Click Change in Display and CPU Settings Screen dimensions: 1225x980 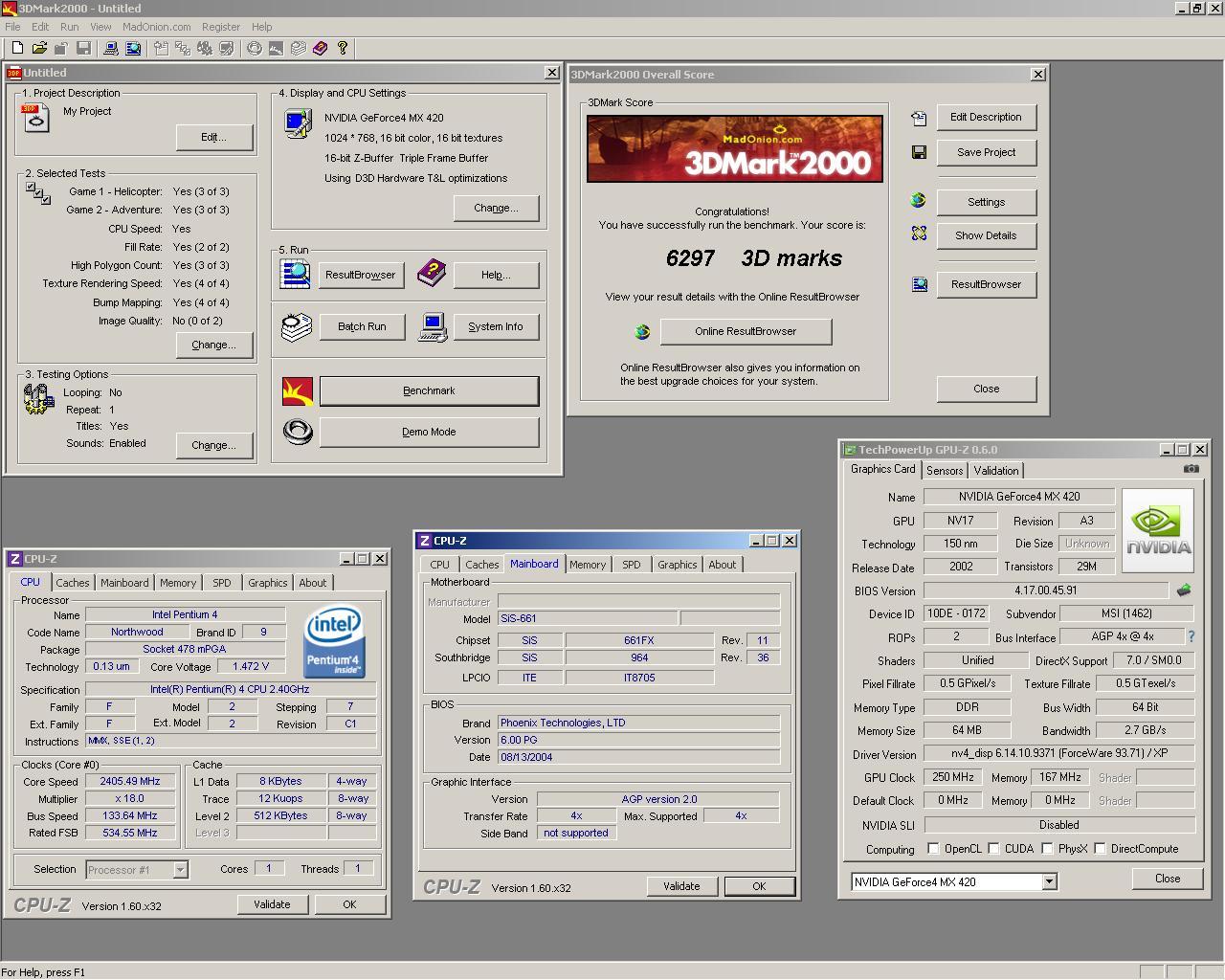click(x=497, y=208)
